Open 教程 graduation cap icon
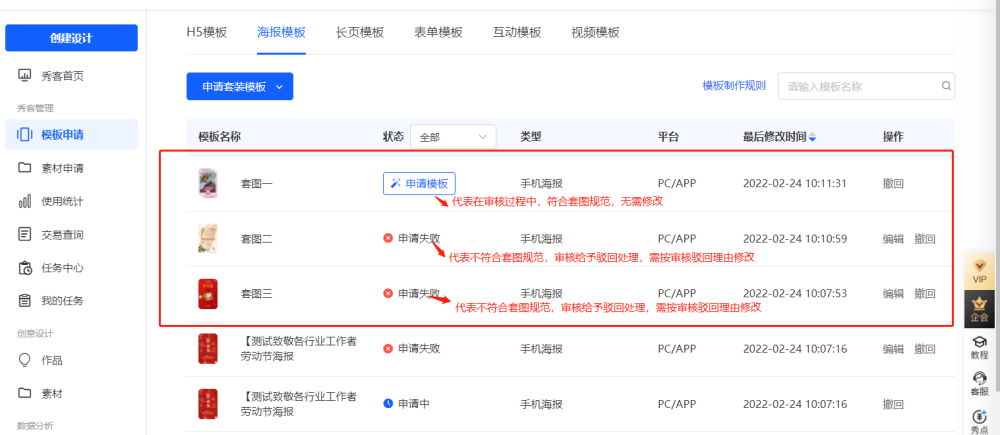Screen dimensions: 1000x435 [979, 347]
